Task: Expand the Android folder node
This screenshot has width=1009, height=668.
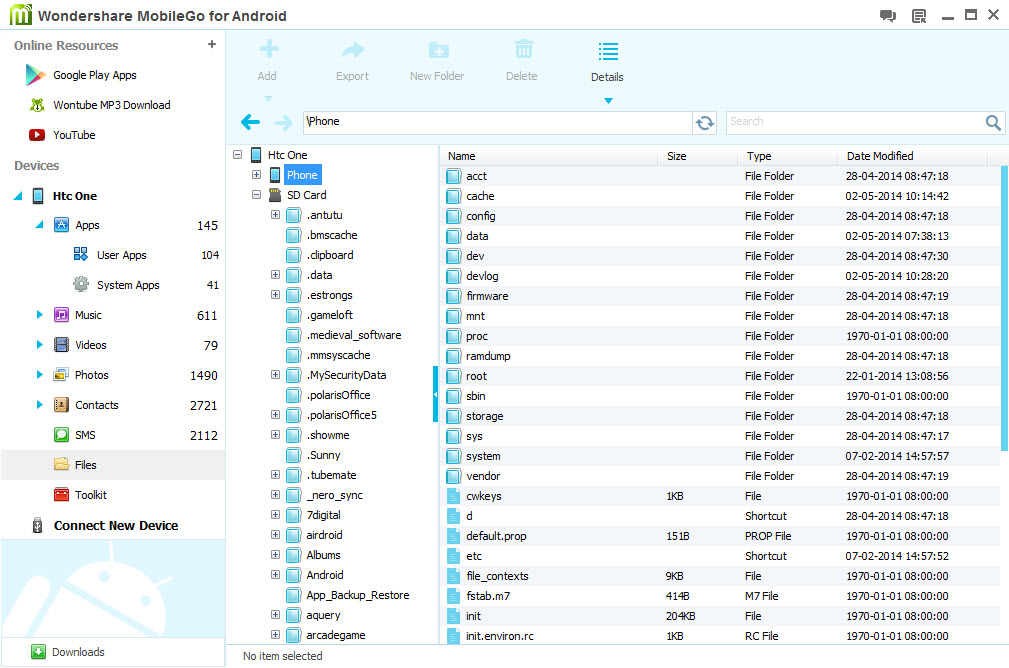Action: 275,575
